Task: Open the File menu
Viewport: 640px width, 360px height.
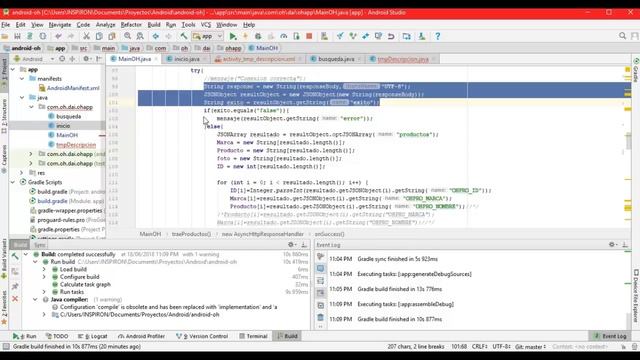Action: (6, 25)
